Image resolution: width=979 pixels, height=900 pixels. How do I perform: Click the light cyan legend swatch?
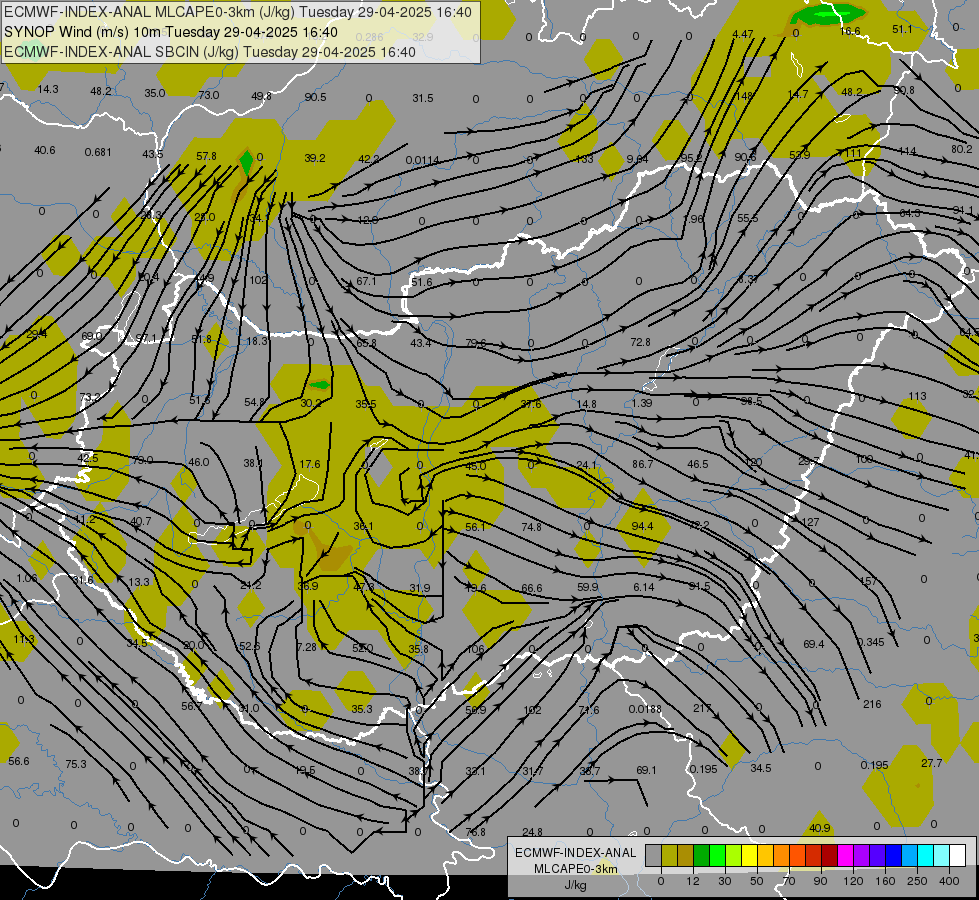tap(942, 856)
